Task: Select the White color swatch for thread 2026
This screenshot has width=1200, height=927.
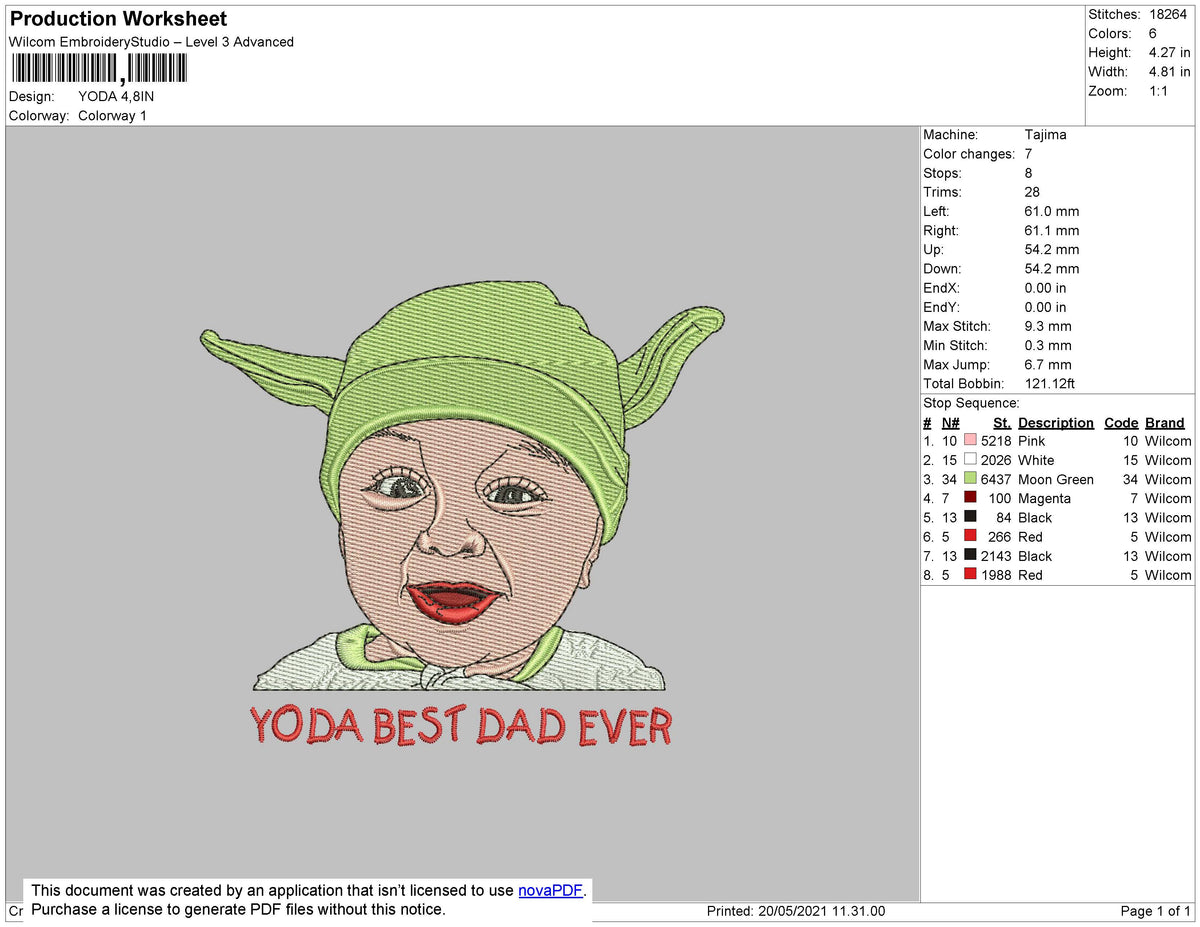Action: tap(968, 460)
